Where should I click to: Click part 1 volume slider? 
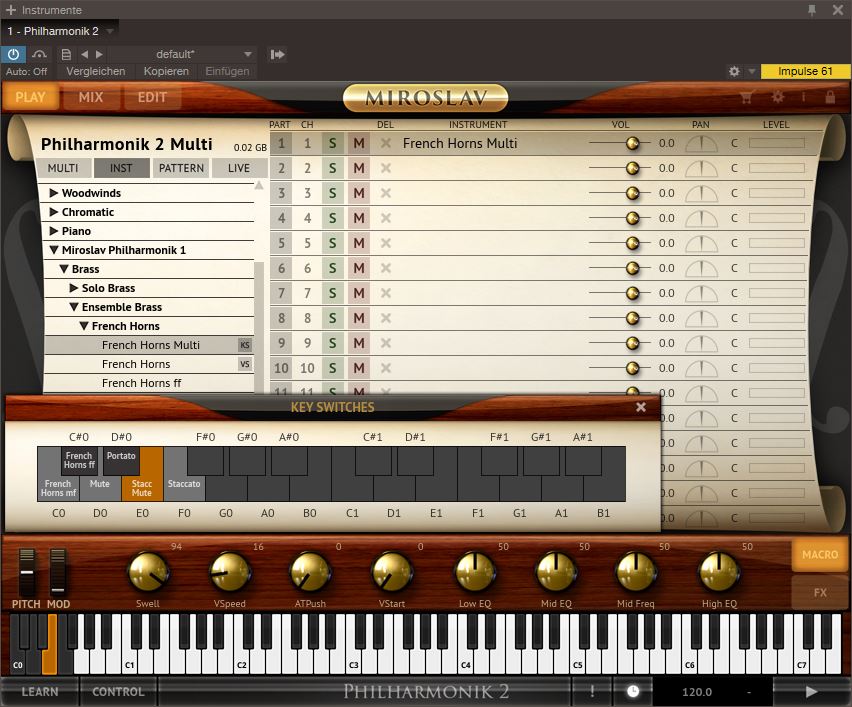pos(620,143)
